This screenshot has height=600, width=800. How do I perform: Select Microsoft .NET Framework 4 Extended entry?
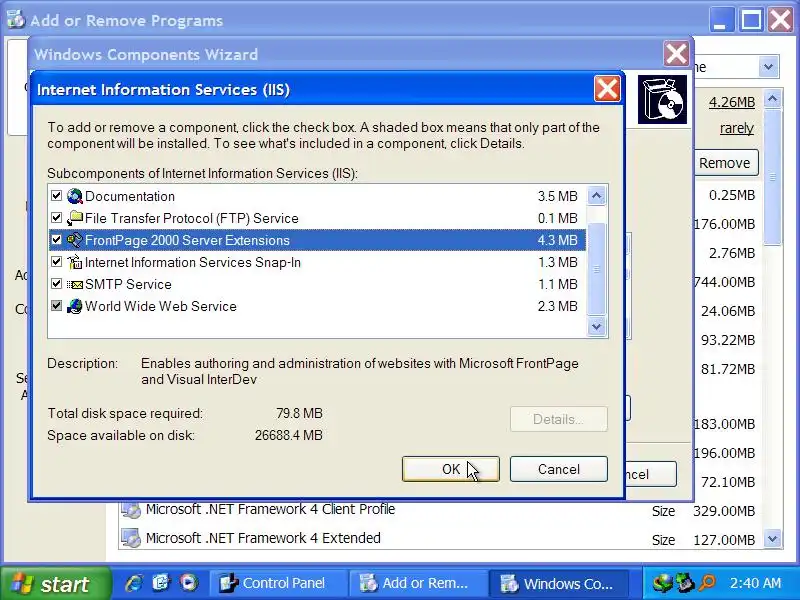click(x=263, y=538)
